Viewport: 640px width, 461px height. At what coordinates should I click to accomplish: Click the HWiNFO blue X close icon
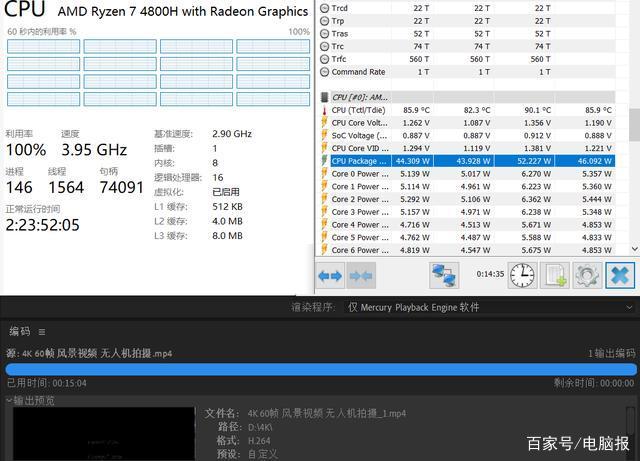(620, 276)
